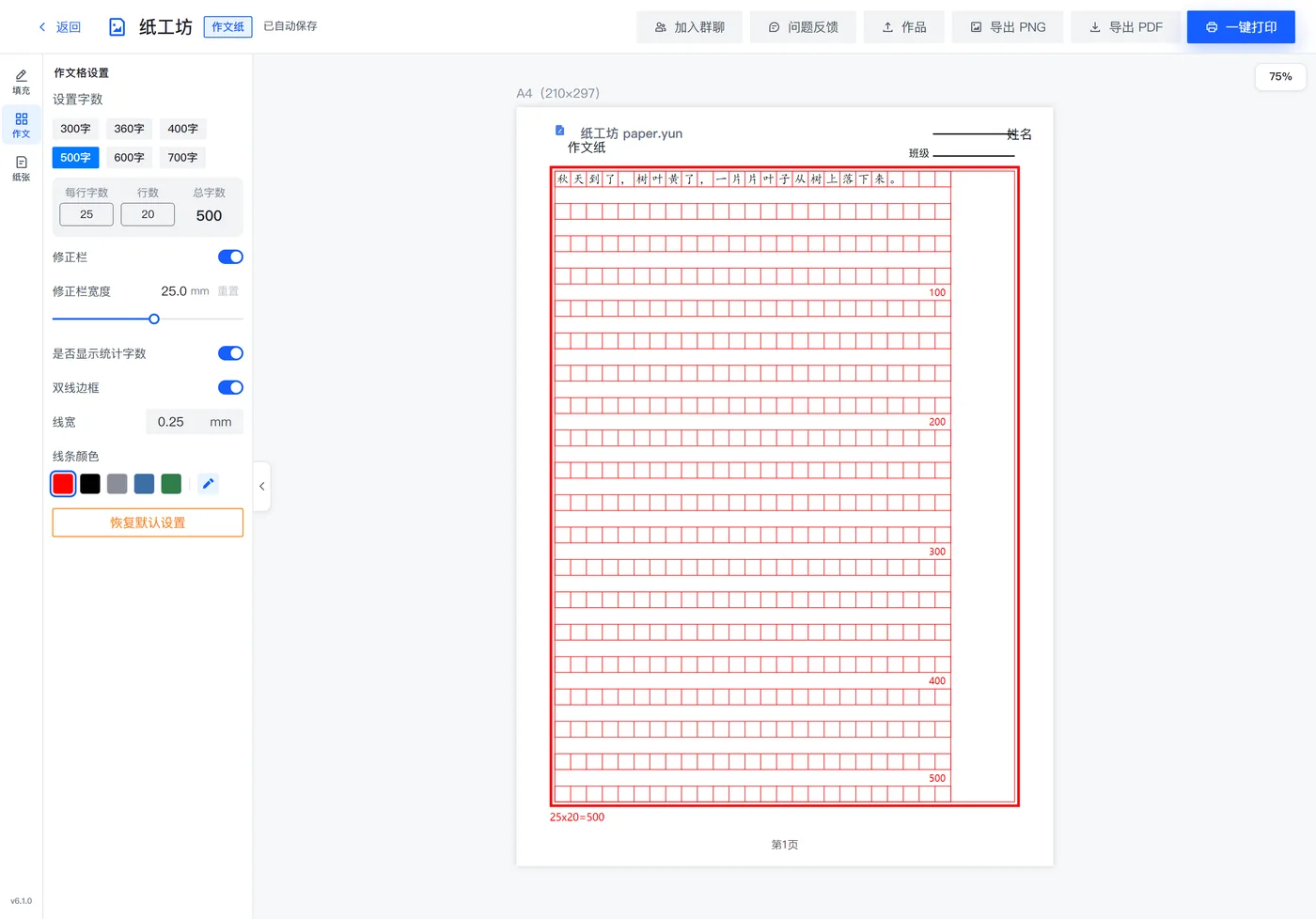Screen dimensions: 1316x919
Task: Toggle the 修正栏 switch
Action: pos(230,257)
